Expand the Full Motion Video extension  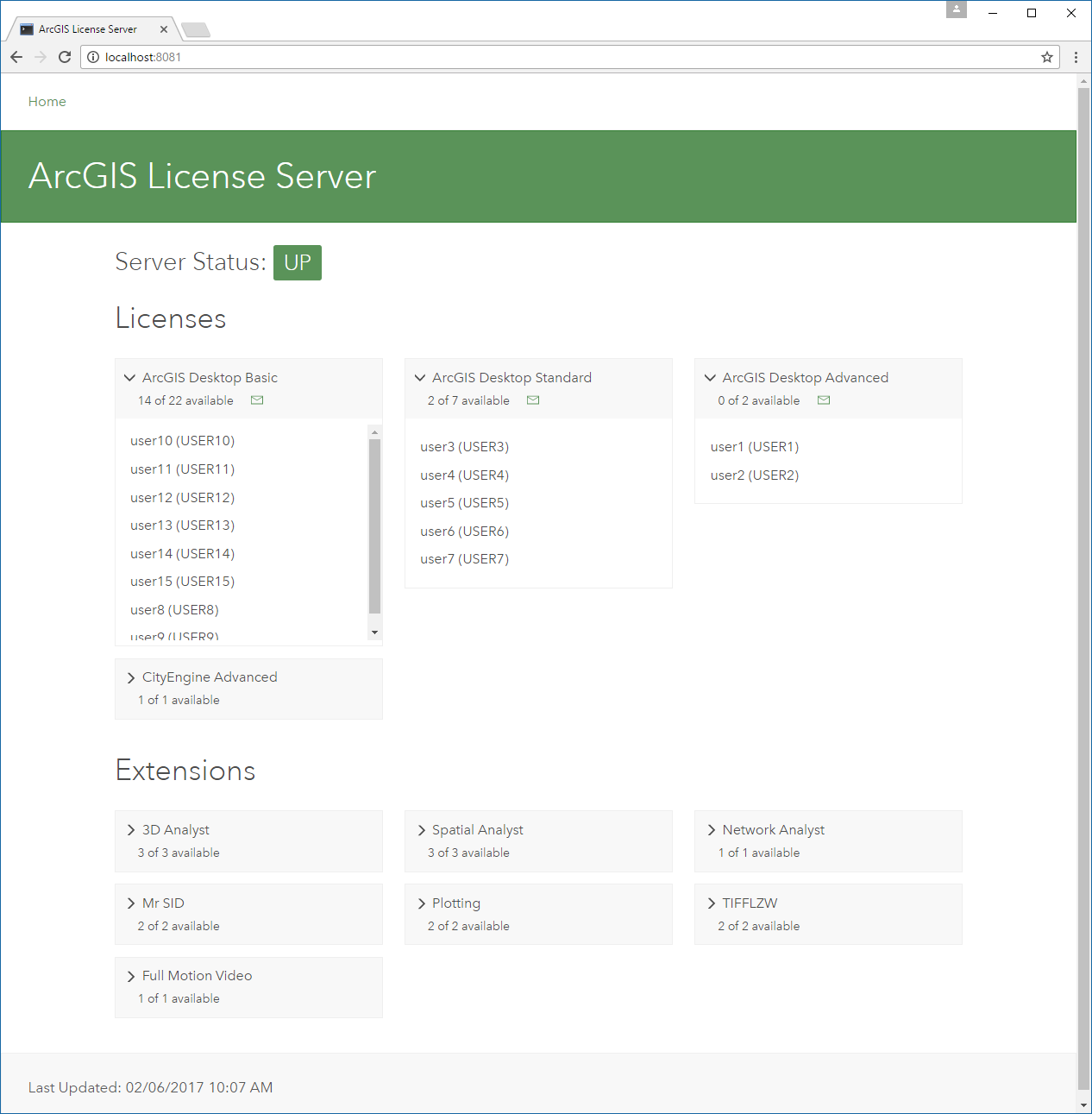click(131, 976)
